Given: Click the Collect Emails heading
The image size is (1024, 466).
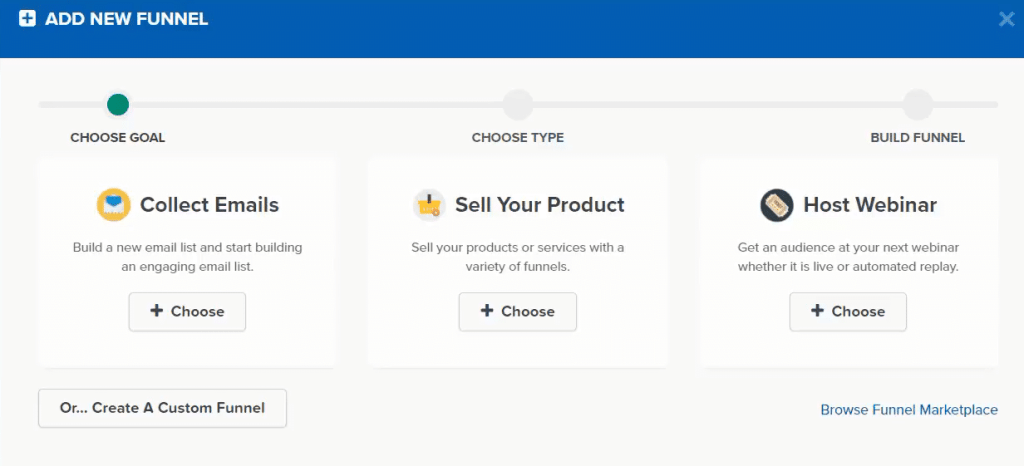Looking at the screenshot, I should (x=209, y=205).
